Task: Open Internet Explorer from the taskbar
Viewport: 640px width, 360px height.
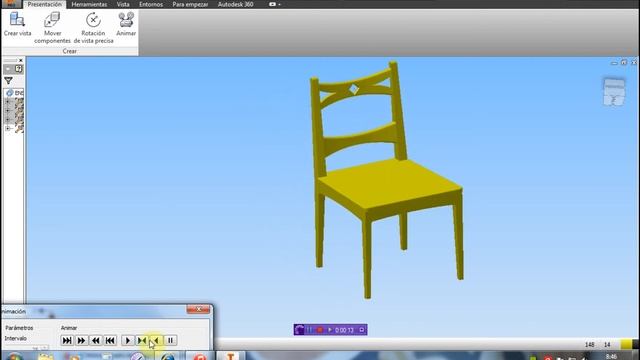Action: point(168,357)
